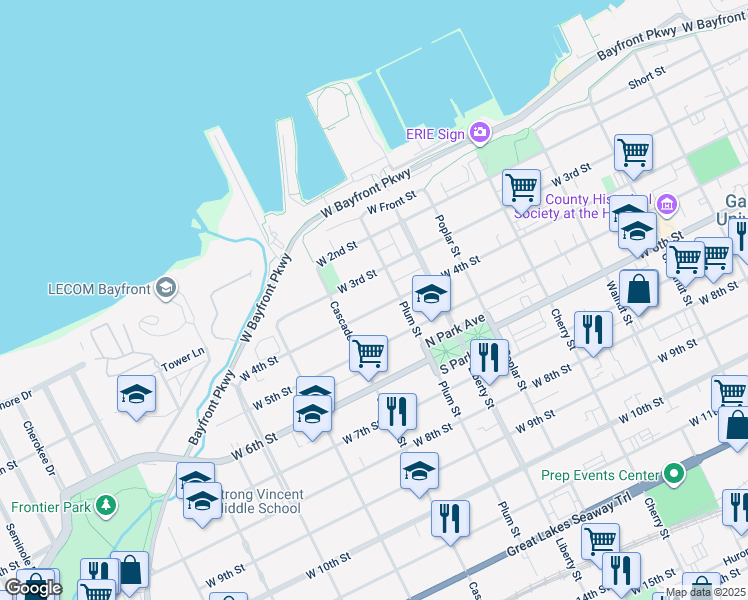Open the restaurant marker at S Park Ave
Screen dimensions: 748x600
coord(489,357)
